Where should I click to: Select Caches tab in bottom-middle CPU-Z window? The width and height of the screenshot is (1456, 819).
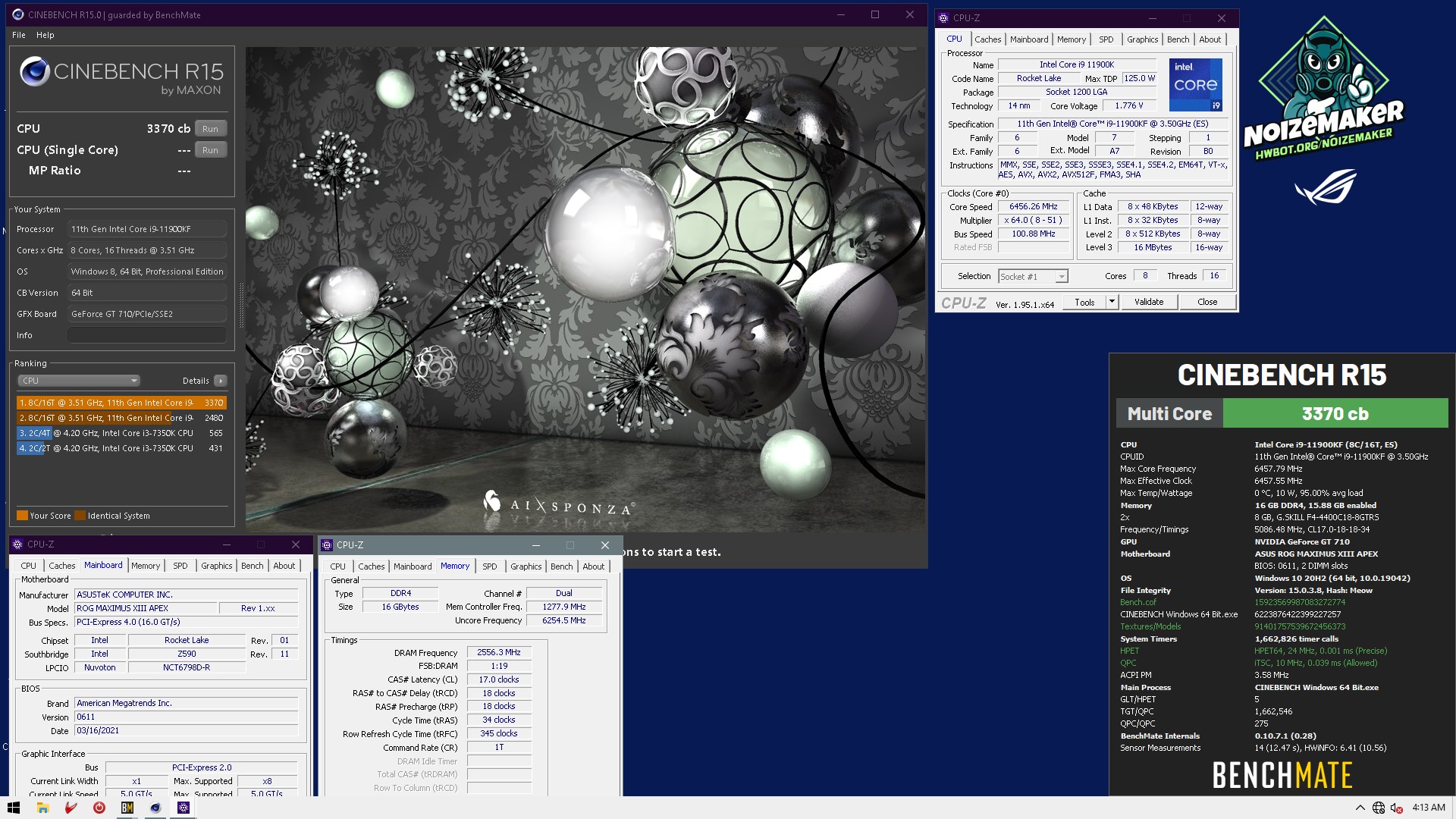372,566
